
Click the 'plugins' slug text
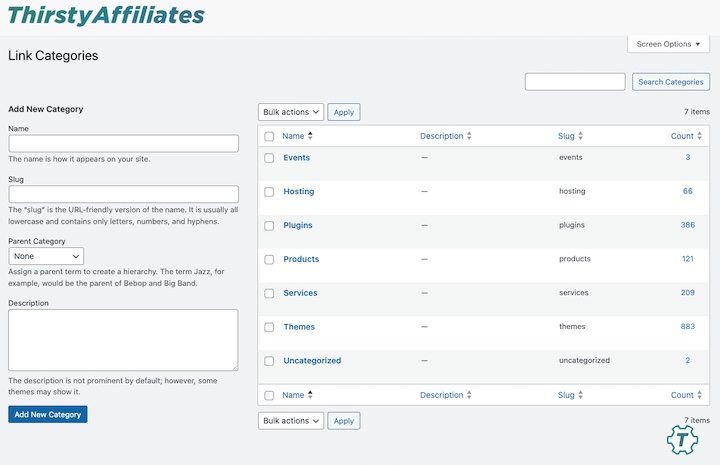pyautogui.click(x=572, y=225)
